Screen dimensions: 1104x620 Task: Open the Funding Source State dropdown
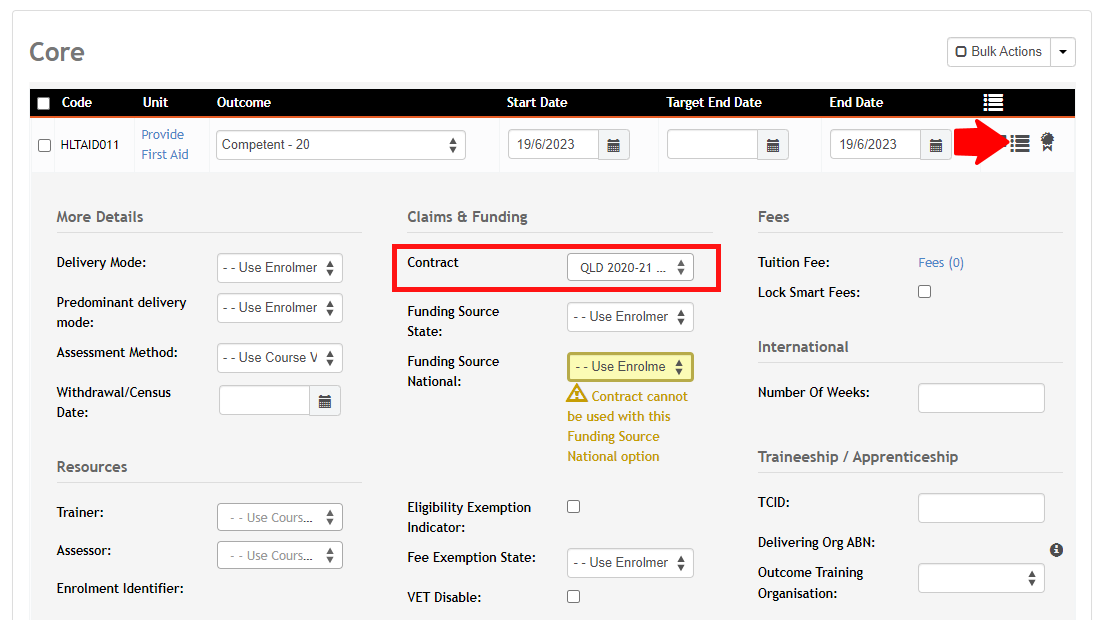pos(630,317)
